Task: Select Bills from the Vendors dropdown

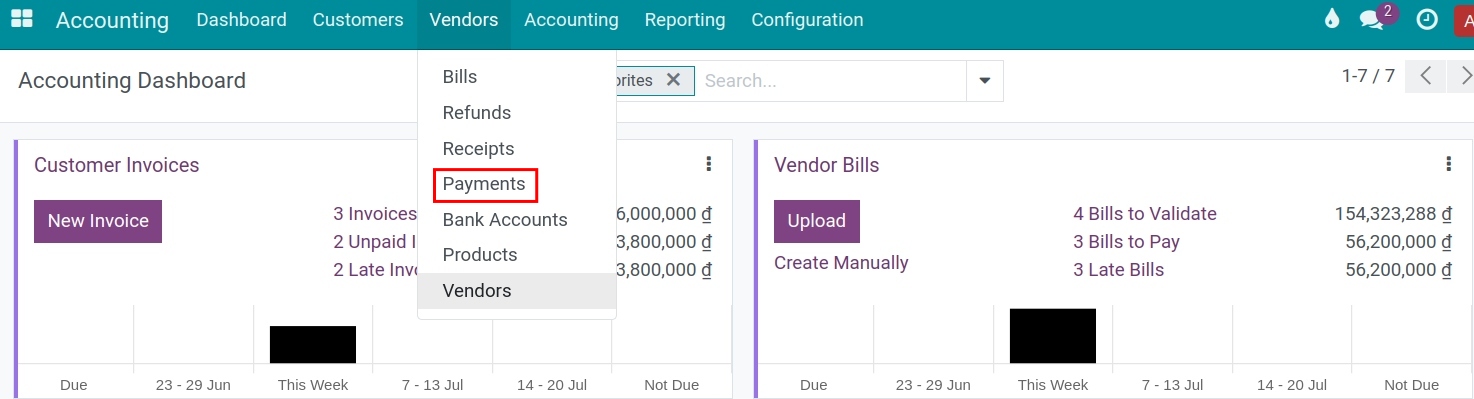Action: pos(517,77)
